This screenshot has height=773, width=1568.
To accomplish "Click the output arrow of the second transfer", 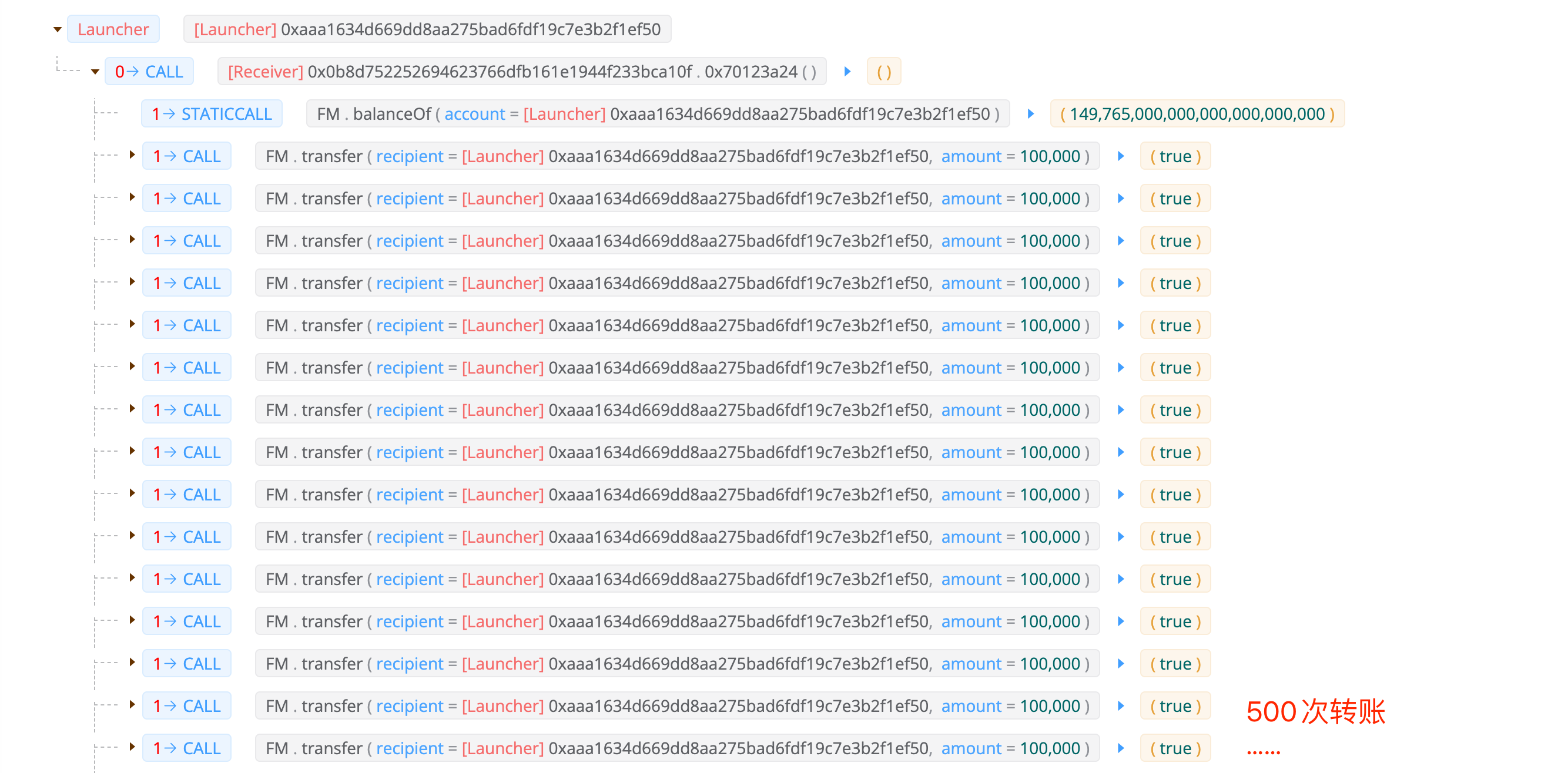I will 1121,199.
